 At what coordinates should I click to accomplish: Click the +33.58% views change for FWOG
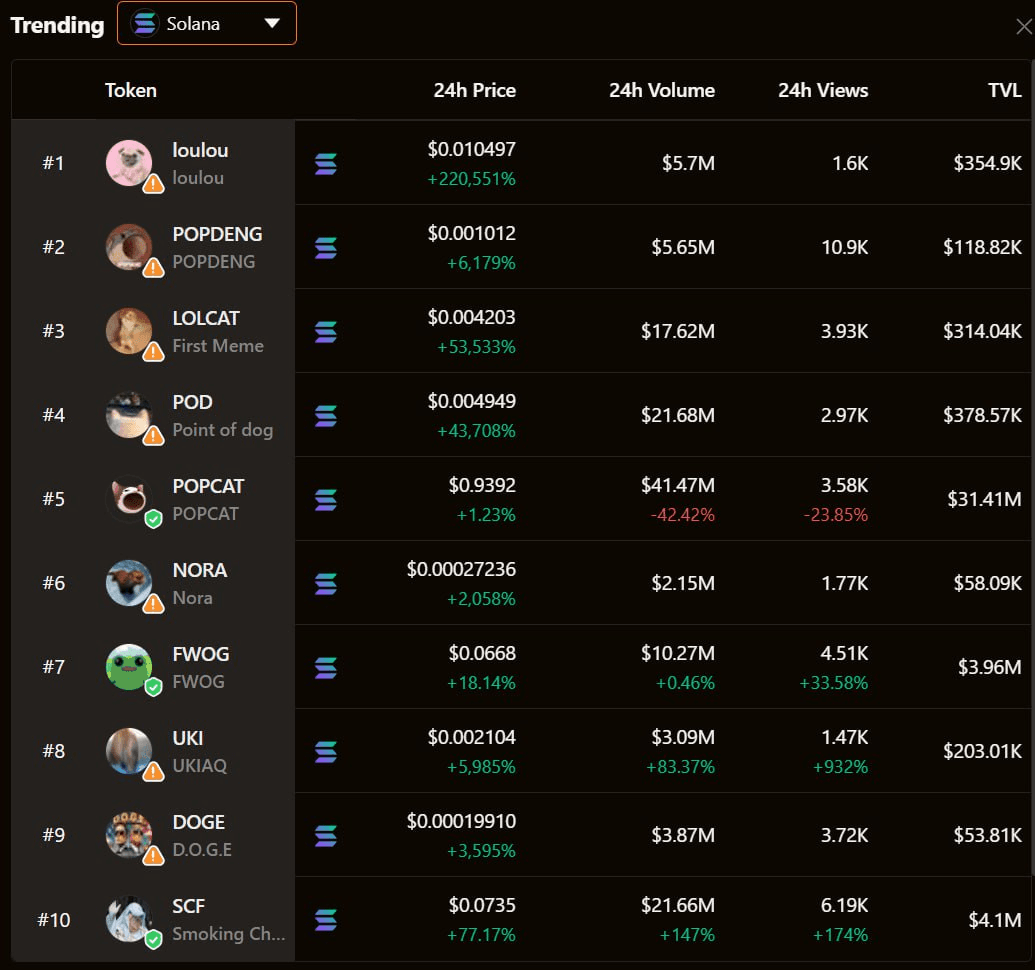tap(833, 683)
